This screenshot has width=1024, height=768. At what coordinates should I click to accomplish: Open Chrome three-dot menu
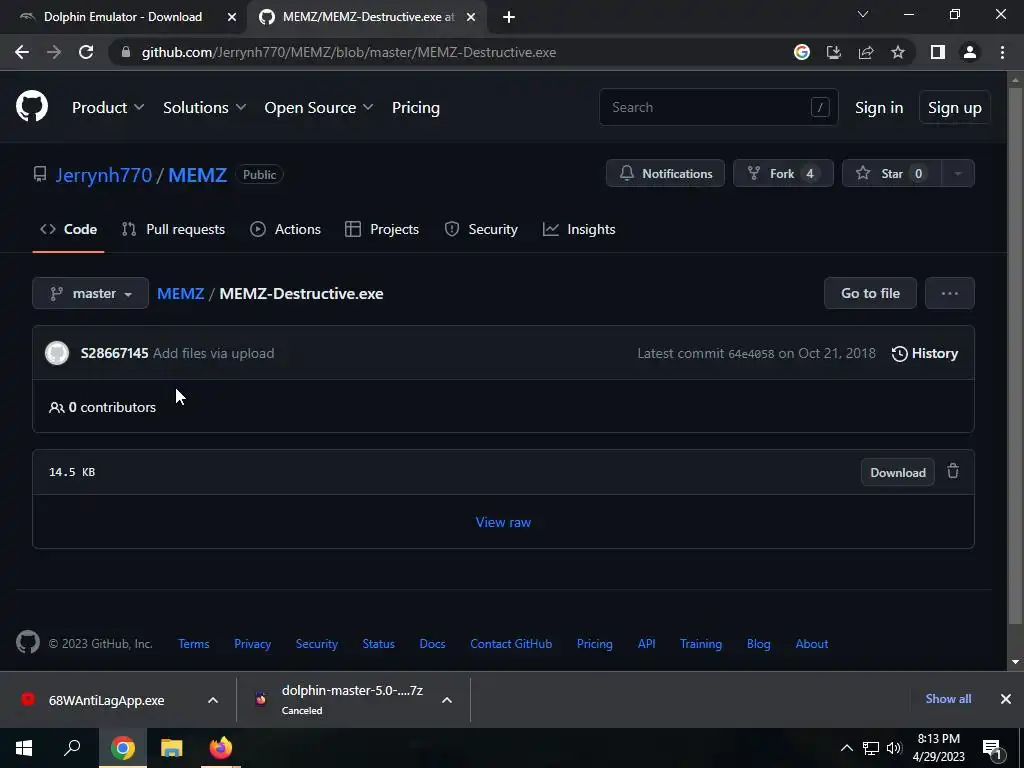[x=1002, y=52]
